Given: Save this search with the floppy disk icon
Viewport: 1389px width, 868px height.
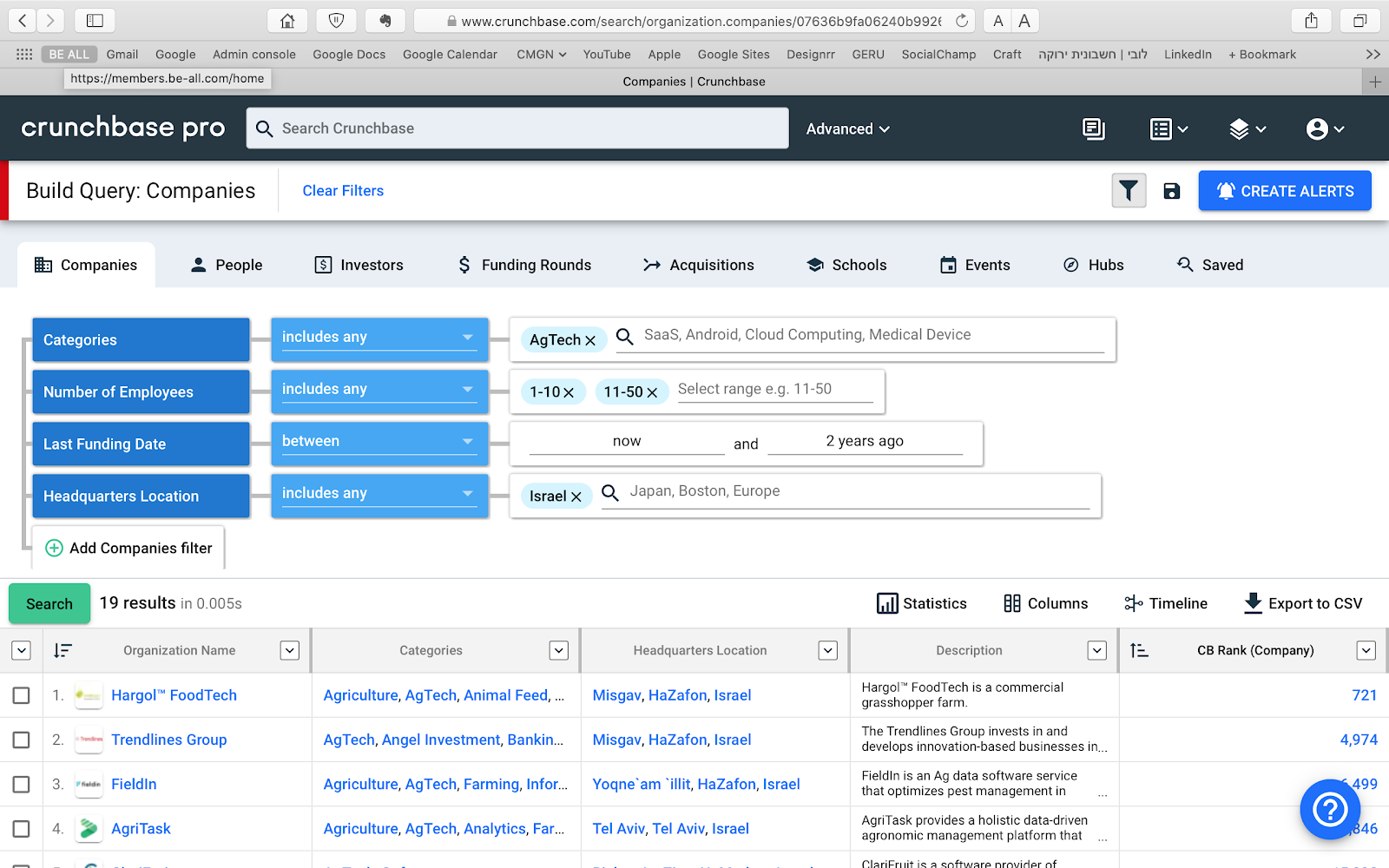Looking at the screenshot, I should point(1172,191).
